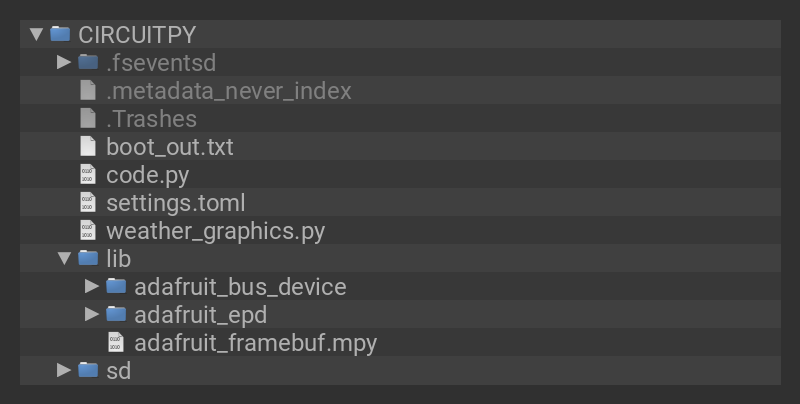Expand the adafruit_epd folder arrow
The image size is (800, 404).
click(x=93, y=315)
